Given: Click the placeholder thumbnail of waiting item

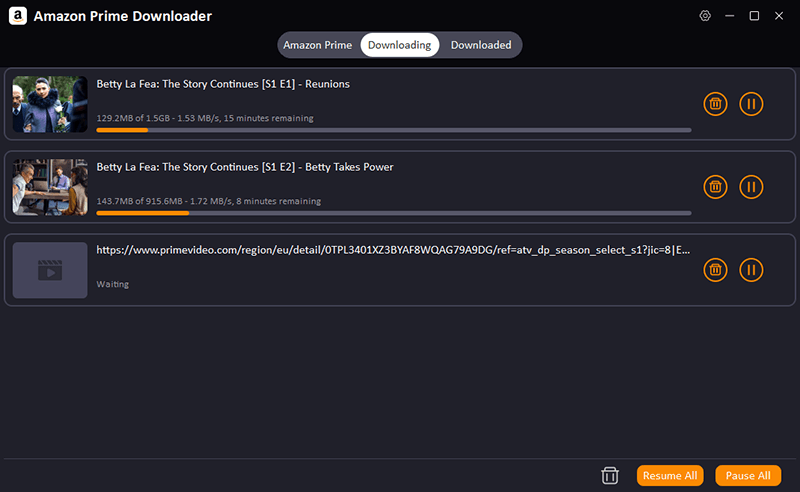Looking at the screenshot, I should click(50, 270).
